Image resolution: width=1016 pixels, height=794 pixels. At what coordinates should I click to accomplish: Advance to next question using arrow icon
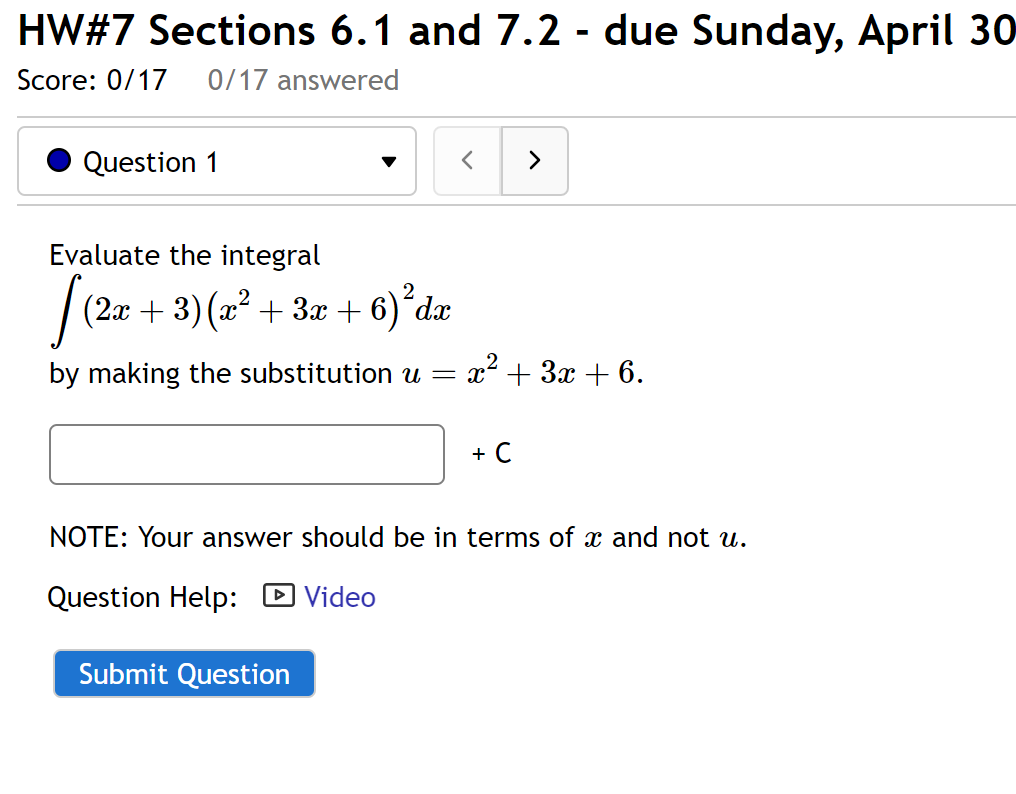point(534,160)
